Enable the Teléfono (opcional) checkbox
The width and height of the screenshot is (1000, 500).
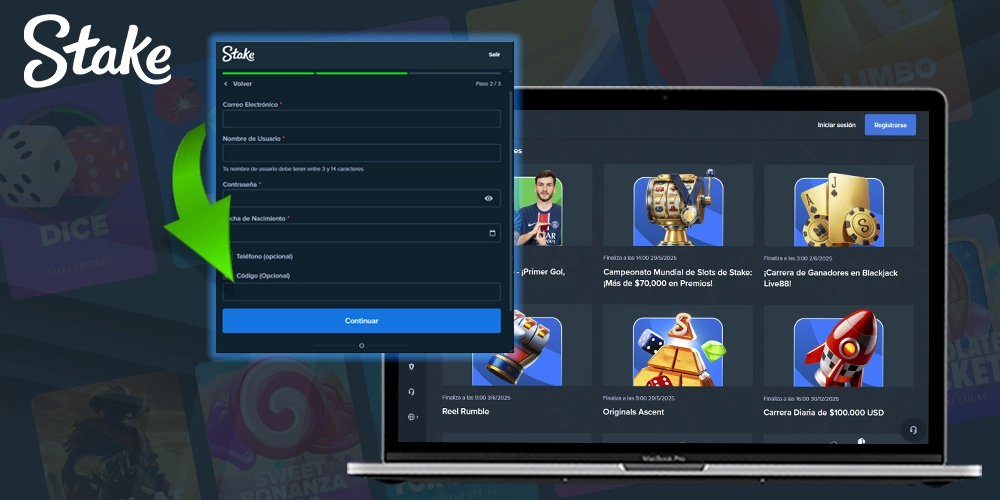(229, 257)
